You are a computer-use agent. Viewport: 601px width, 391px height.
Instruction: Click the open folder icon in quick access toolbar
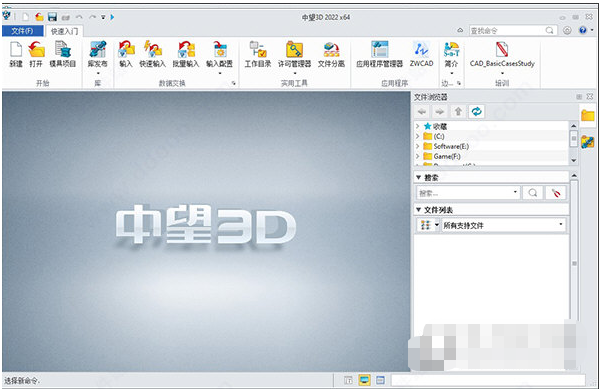pyautogui.click(x=39, y=17)
